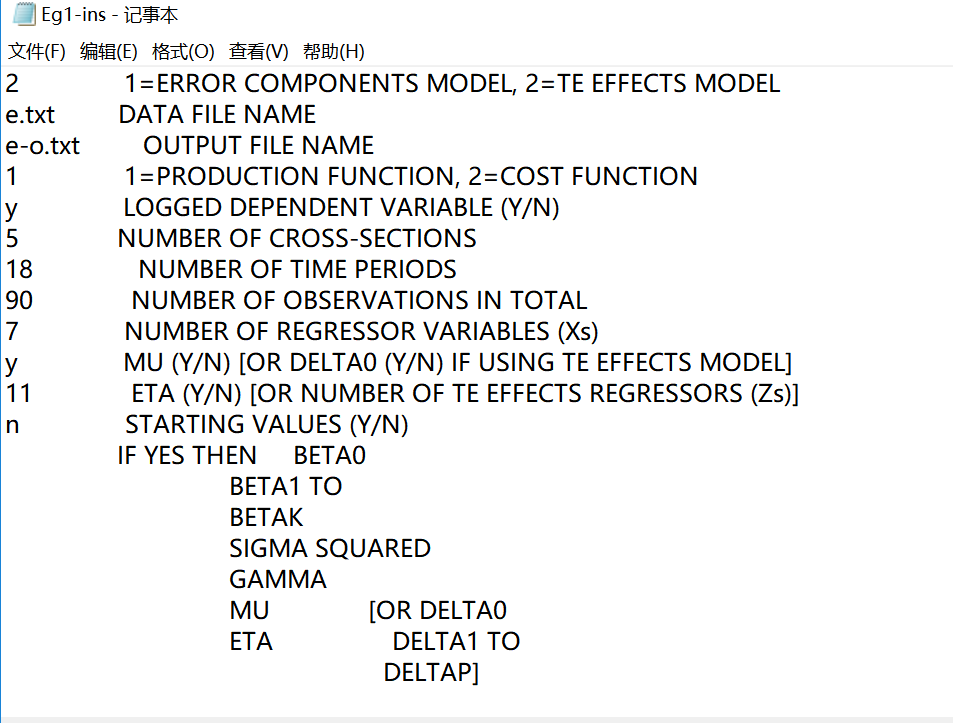
Task: Place cursor on the e.txt file name
Action: tap(30, 115)
